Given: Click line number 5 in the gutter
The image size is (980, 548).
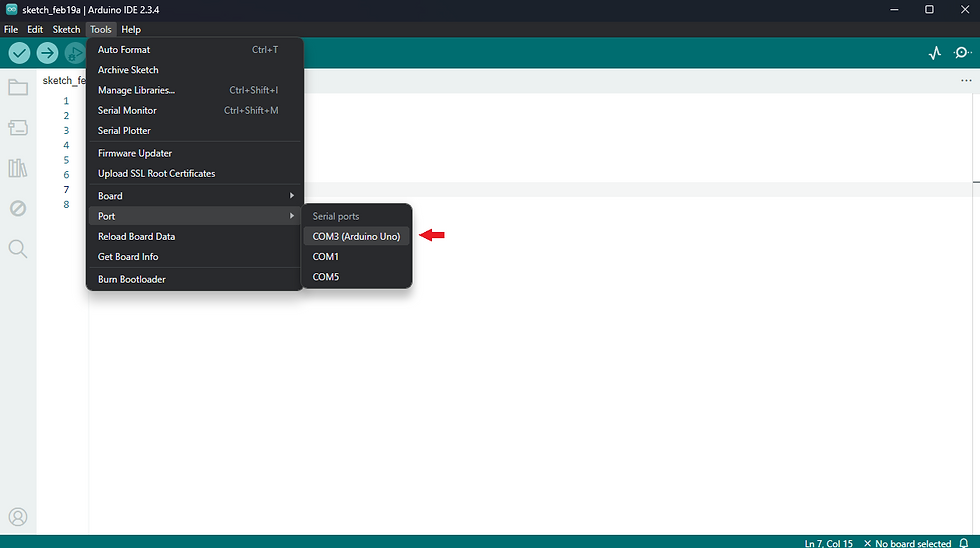Looking at the screenshot, I should (66, 160).
